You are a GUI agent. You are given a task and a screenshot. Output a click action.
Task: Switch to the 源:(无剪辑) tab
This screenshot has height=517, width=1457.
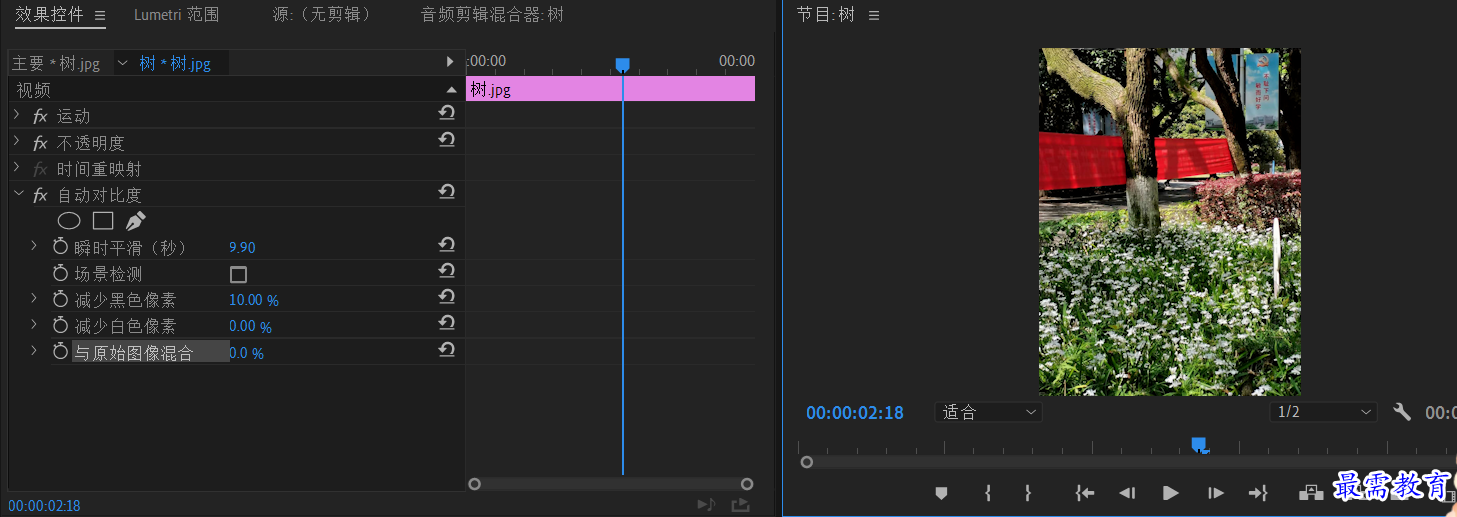point(322,14)
